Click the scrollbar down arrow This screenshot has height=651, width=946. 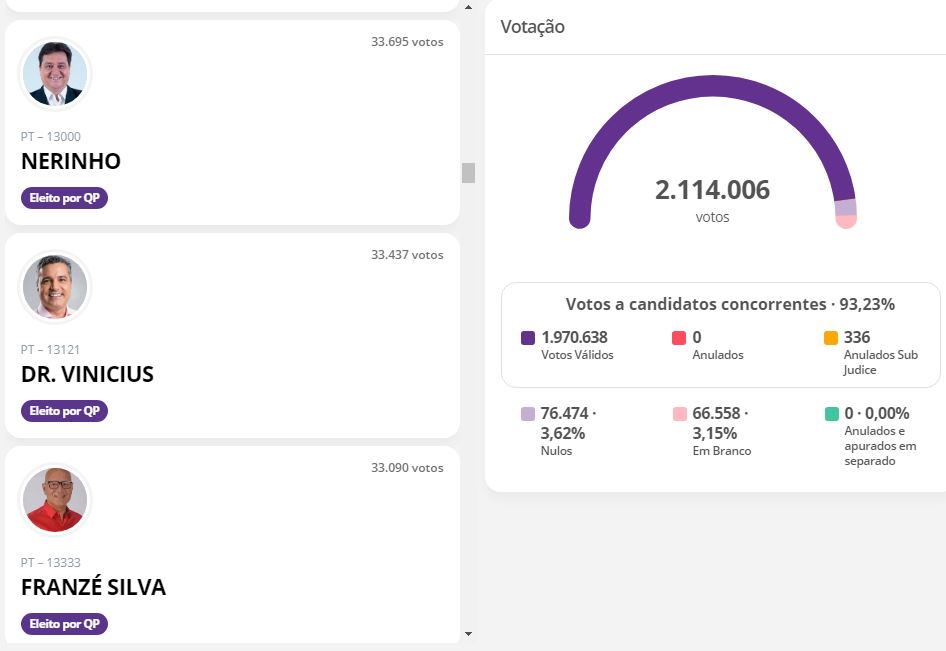tap(469, 634)
